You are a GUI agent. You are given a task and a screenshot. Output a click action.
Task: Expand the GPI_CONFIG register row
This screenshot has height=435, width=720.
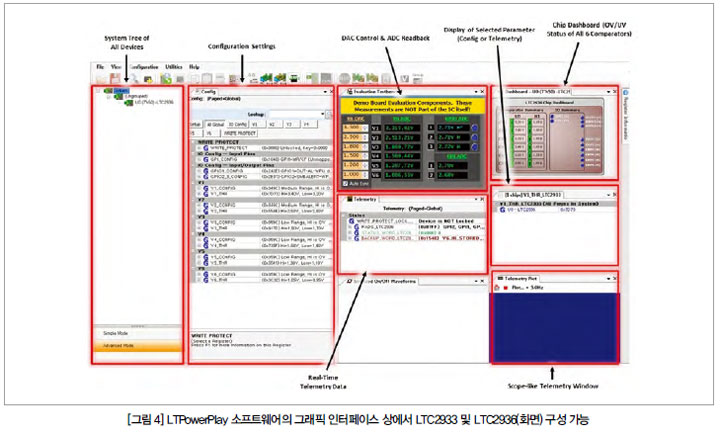pyautogui.click(x=199, y=159)
